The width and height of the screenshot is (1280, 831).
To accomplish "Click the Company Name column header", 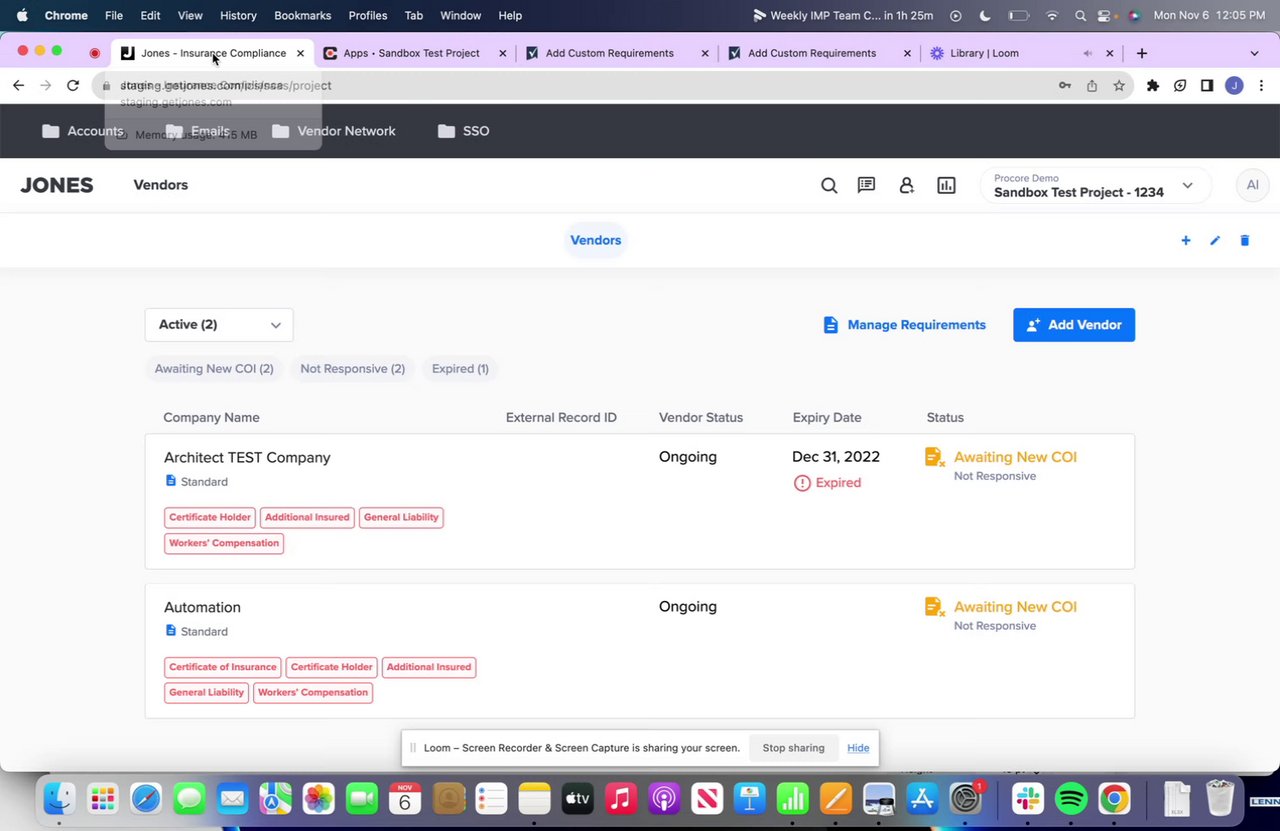I will tap(211, 418).
